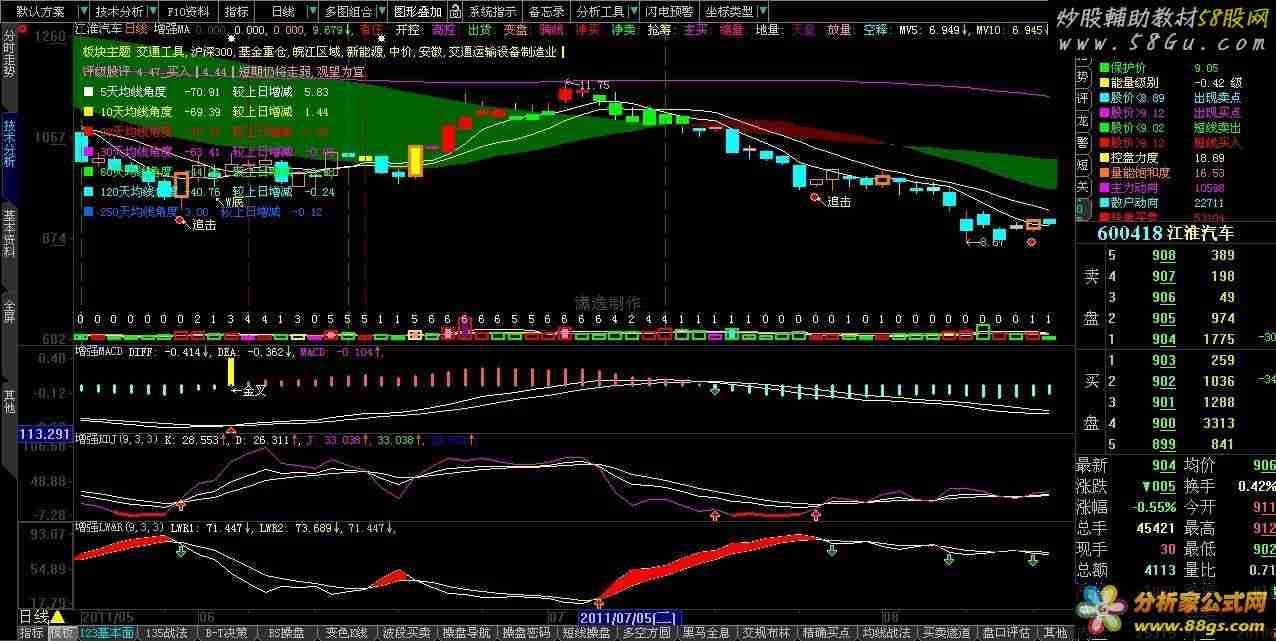Click the 指标 toolbar button
Image resolution: width=1276 pixels, height=641 pixels.
[237, 12]
